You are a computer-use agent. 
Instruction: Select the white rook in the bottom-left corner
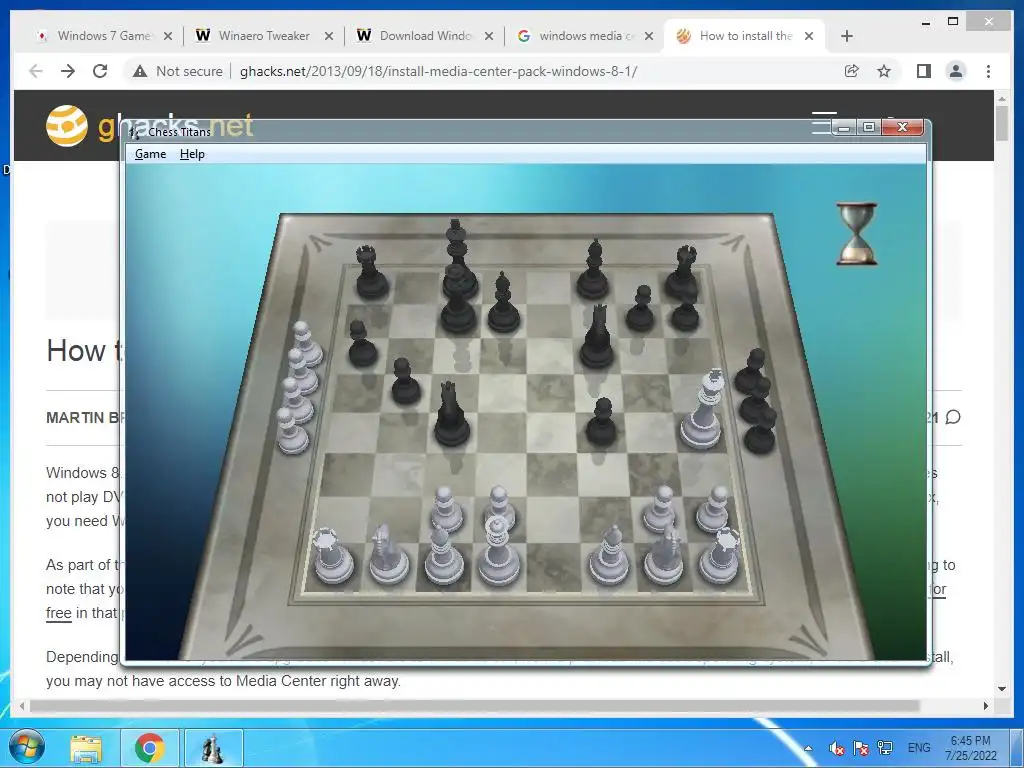click(x=333, y=556)
